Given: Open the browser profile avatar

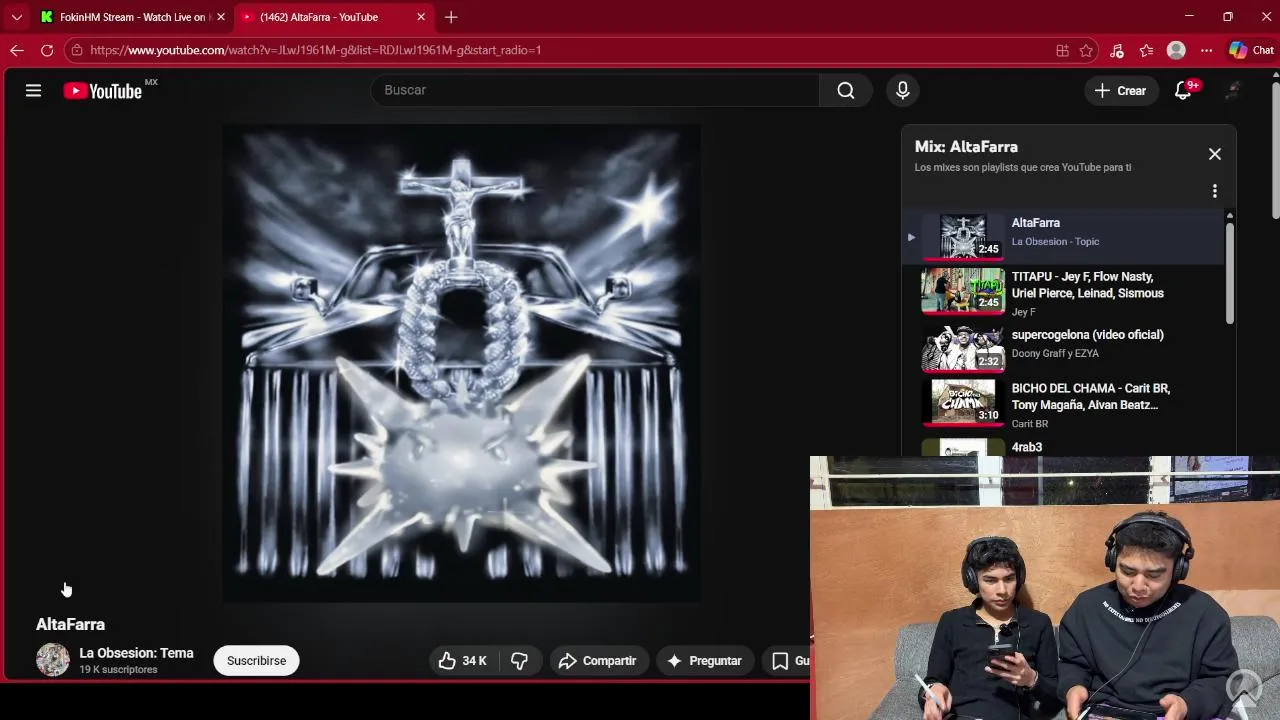Looking at the screenshot, I should 1177,50.
